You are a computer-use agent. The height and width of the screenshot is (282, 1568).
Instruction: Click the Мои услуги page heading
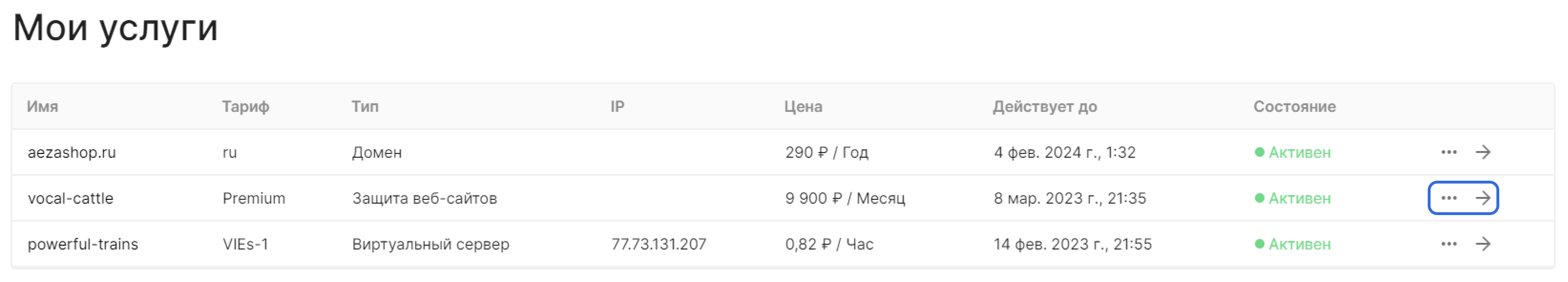115,28
